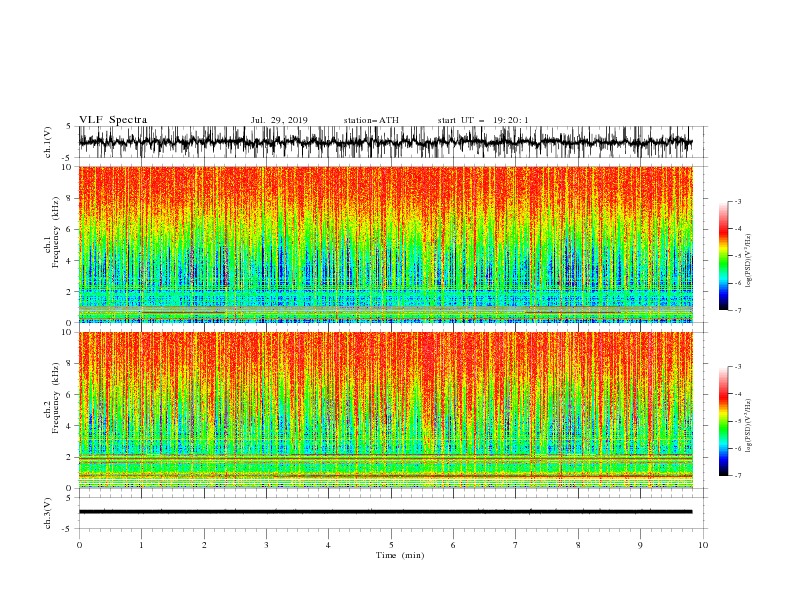Click the "6" kHz tick on ch.2 frequency axis
The width and height of the screenshot is (792, 612).
pos(71,395)
